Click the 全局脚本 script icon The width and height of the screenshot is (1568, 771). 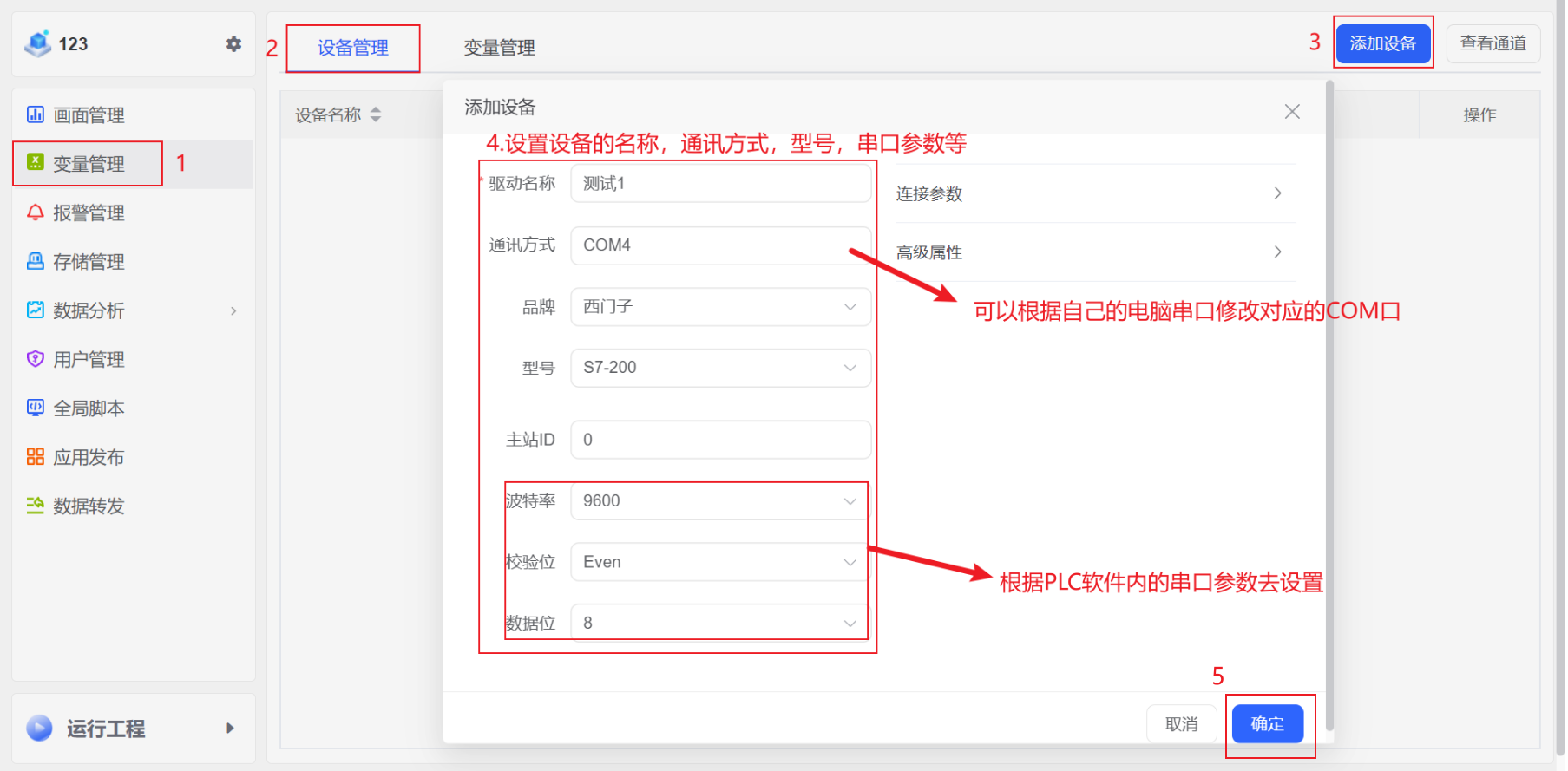coord(36,408)
